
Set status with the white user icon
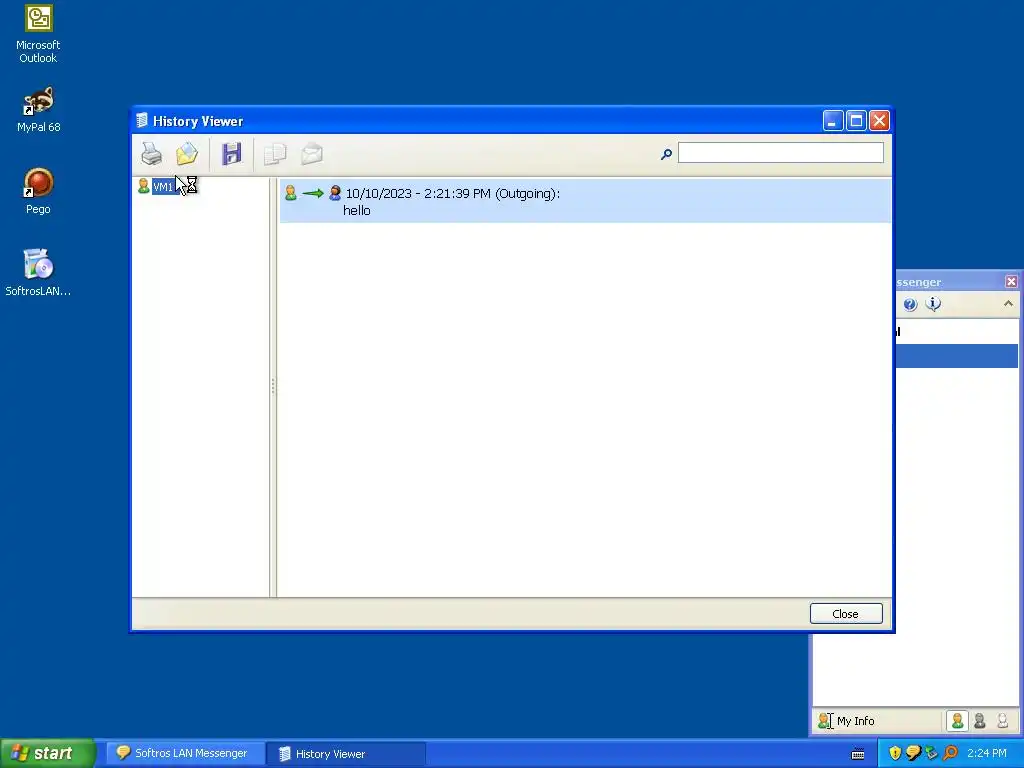pyautogui.click(x=1002, y=721)
